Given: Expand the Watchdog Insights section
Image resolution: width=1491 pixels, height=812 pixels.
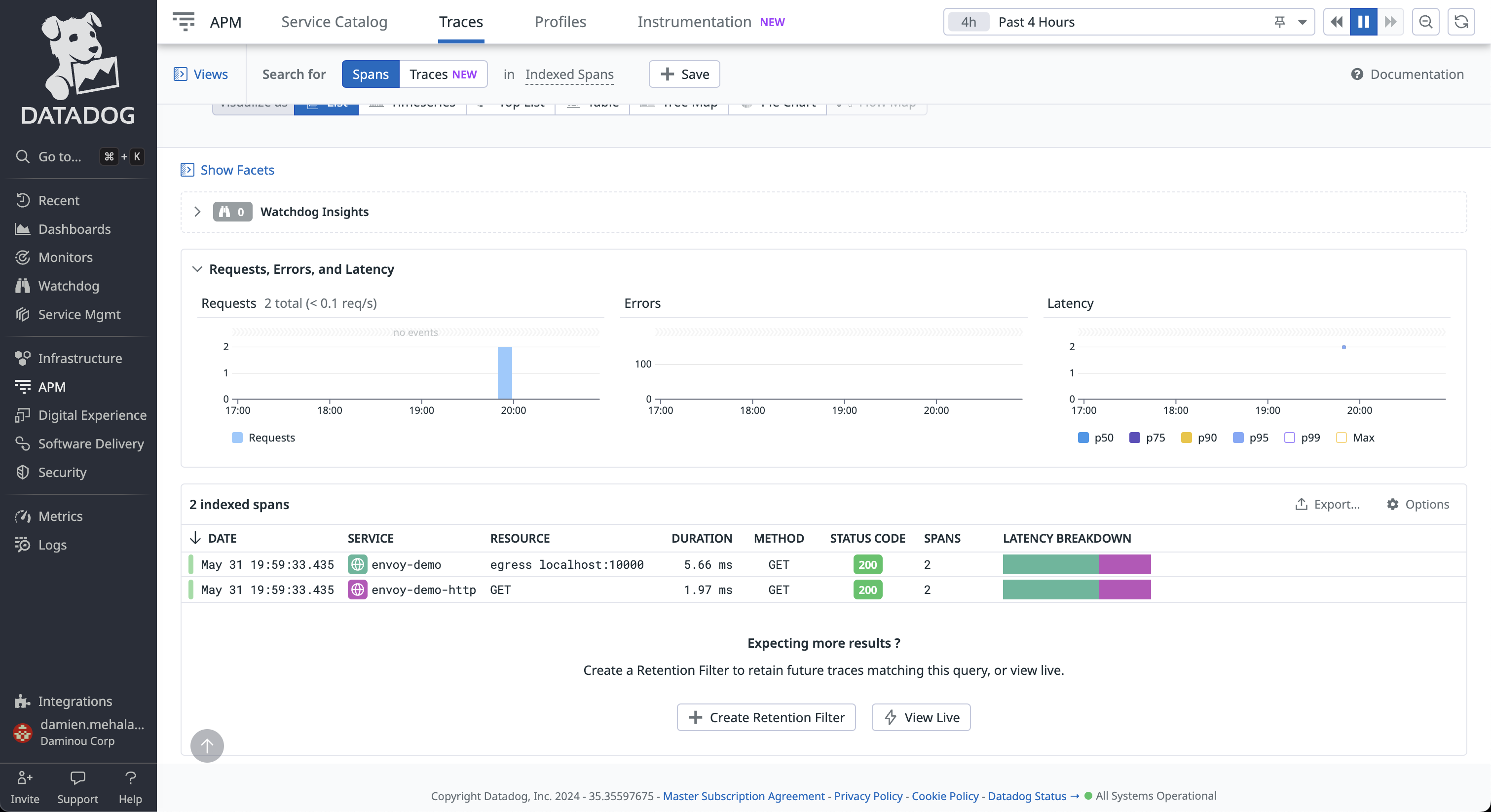Looking at the screenshot, I should (196, 211).
